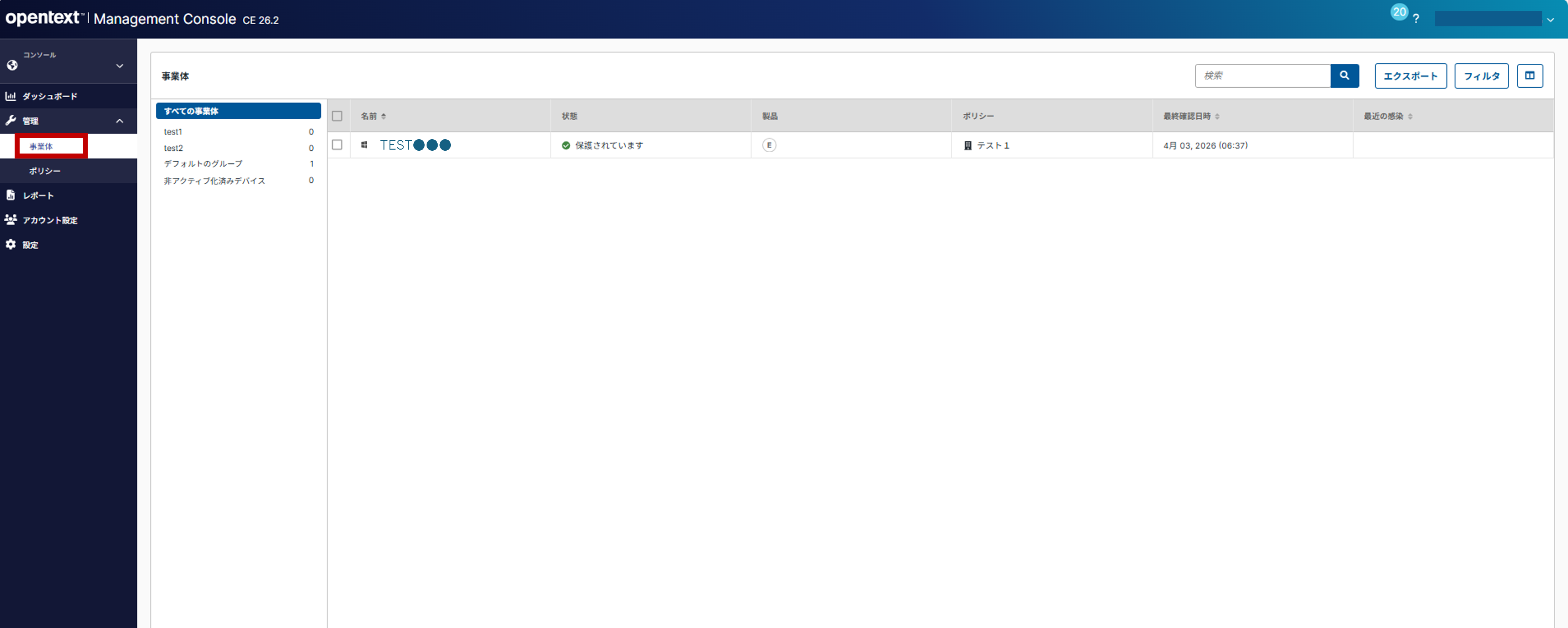Image resolution: width=1568 pixels, height=628 pixels.
Task: Open the user account dropdown arrow
Action: pos(1550,20)
